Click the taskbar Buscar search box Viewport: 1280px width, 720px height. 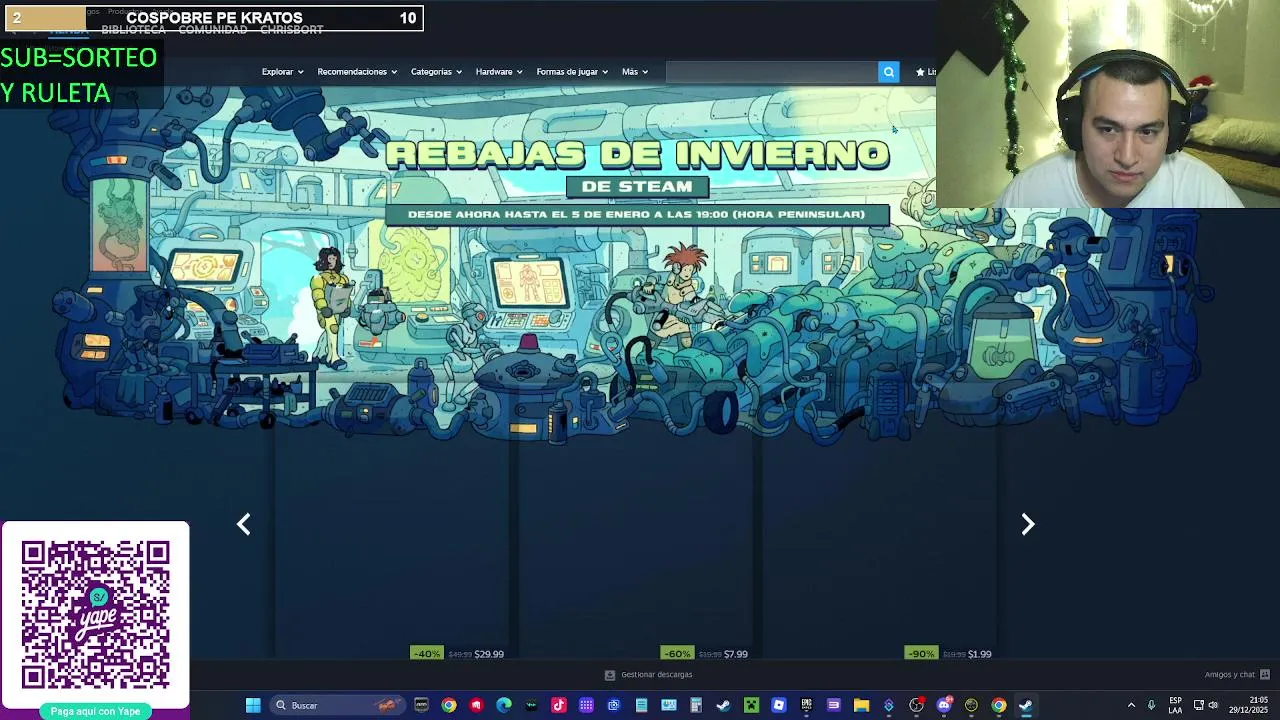[337, 706]
